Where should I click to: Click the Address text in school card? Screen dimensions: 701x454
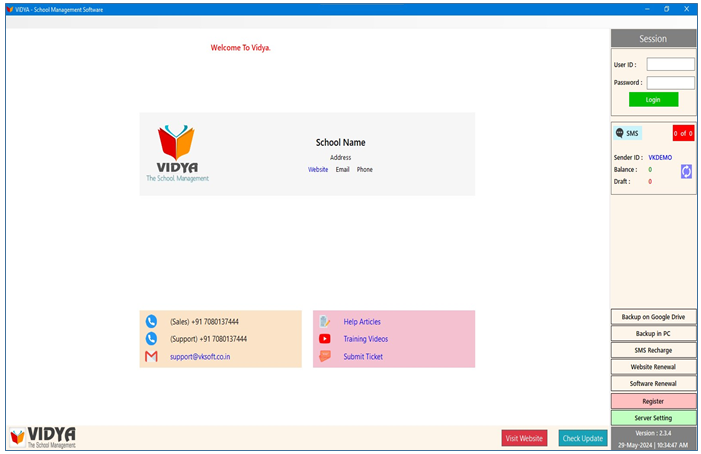click(x=341, y=157)
